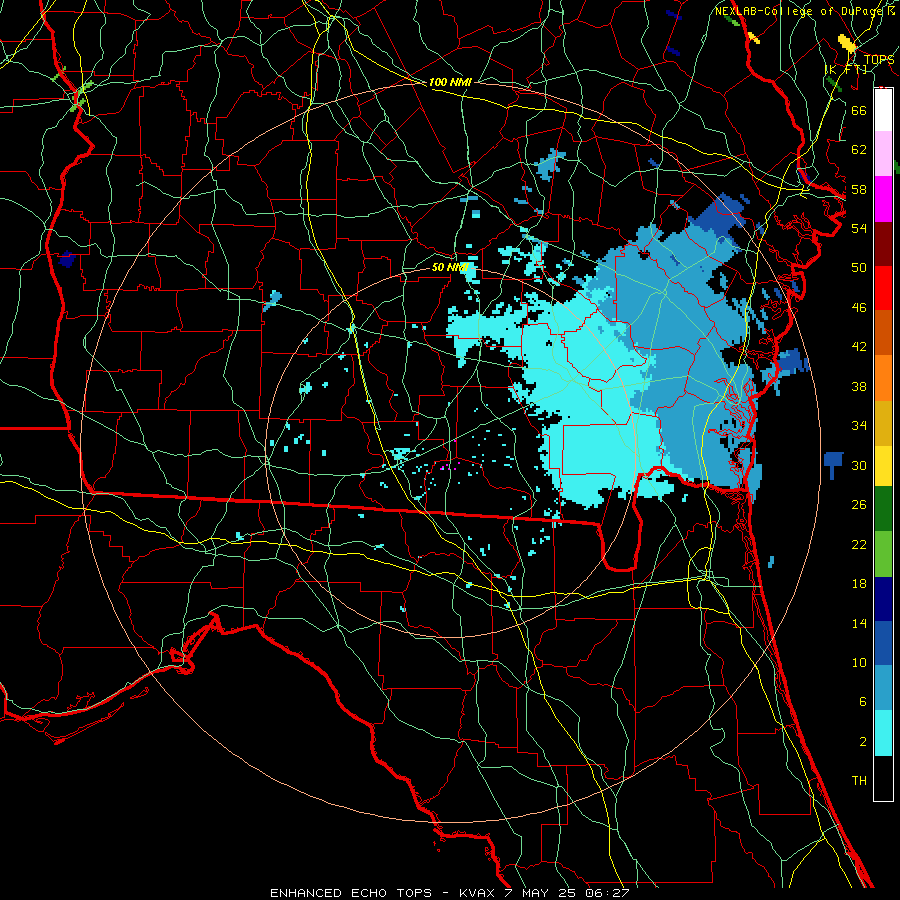Pick the navy blue legend swatch

coord(883,599)
